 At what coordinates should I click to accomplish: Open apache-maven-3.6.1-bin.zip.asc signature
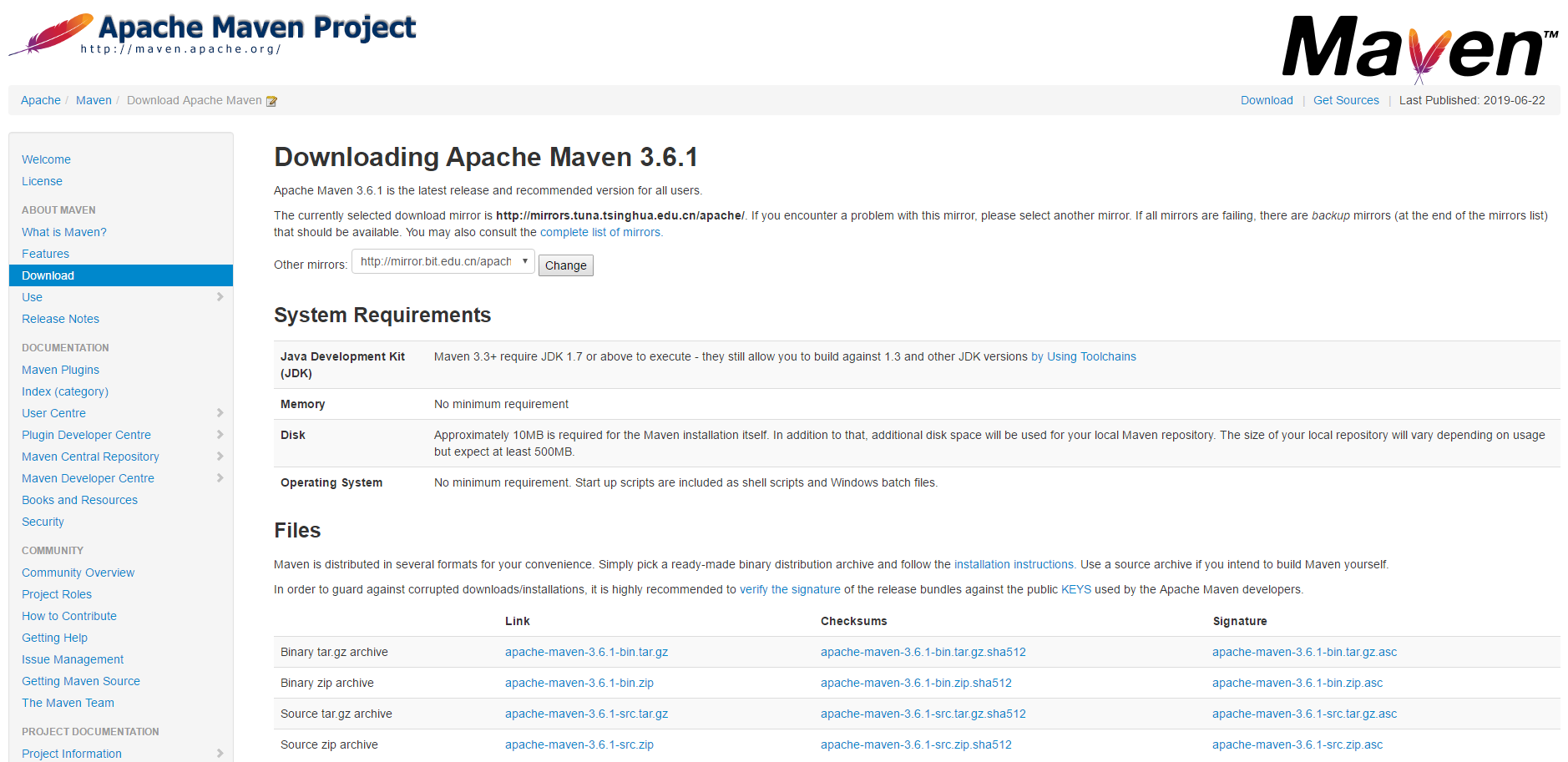[1297, 683]
